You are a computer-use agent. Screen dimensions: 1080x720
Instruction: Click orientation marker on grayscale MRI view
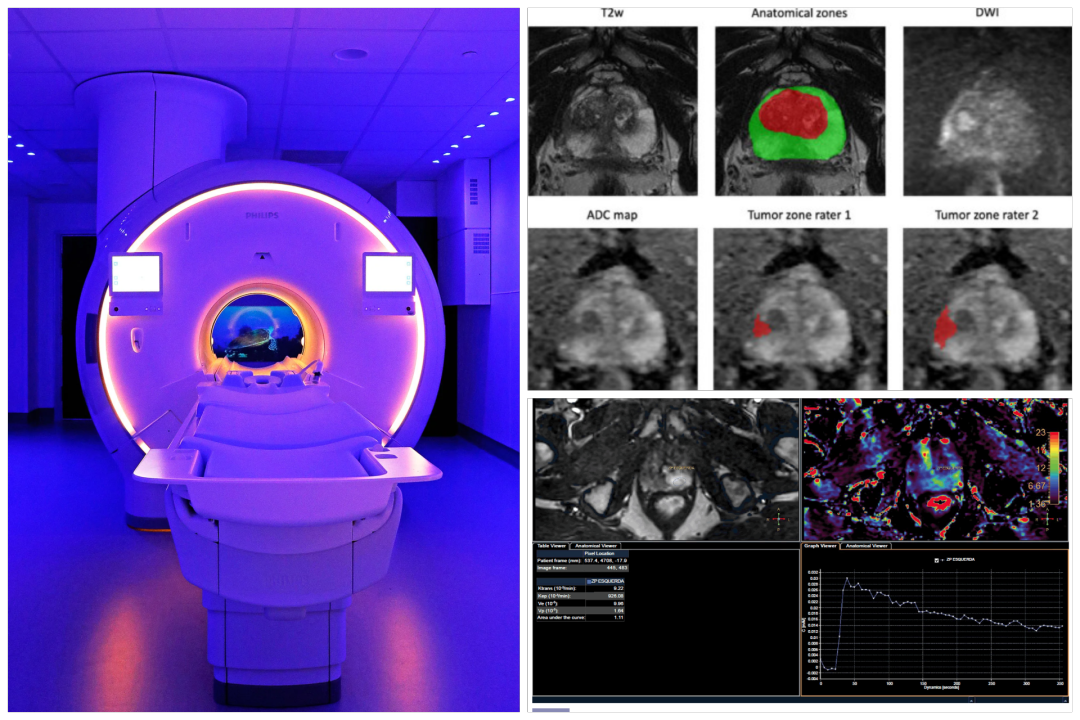pyautogui.click(x=778, y=518)
